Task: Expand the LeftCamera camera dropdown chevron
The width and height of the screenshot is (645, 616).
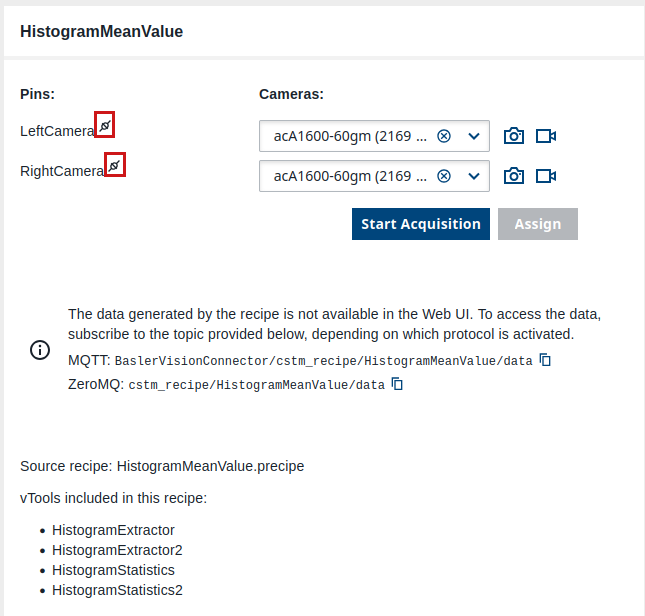Action: (474, 136)
